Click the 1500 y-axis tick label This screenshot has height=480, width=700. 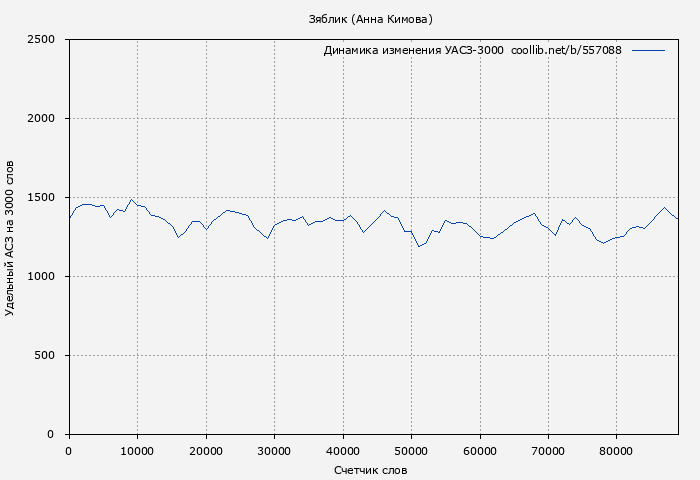[47, 198]
